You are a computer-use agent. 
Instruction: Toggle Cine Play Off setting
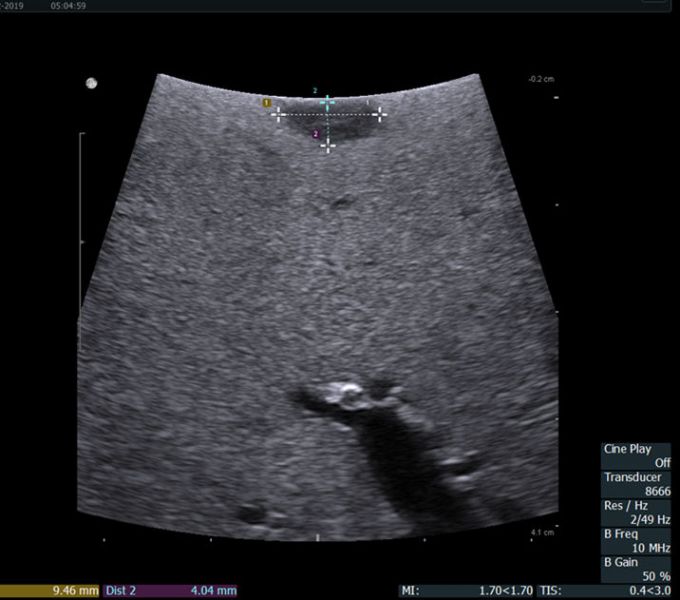tap(636, 456)
